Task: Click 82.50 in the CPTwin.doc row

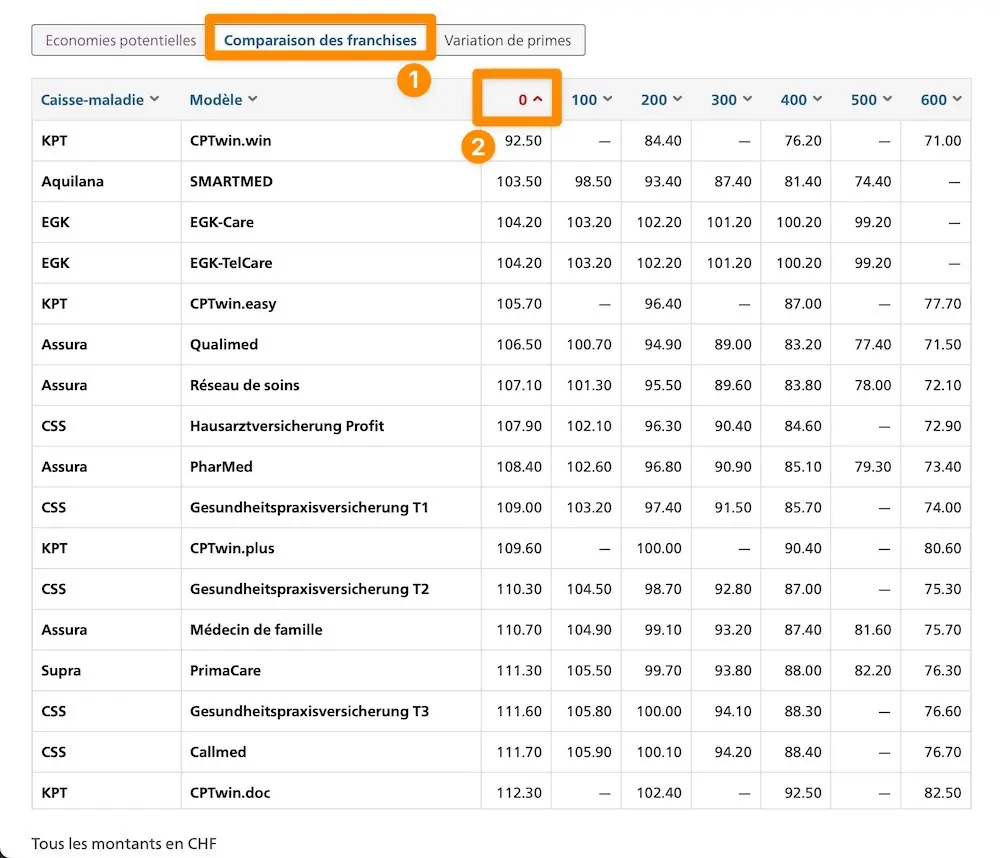Action: [943, 794]
